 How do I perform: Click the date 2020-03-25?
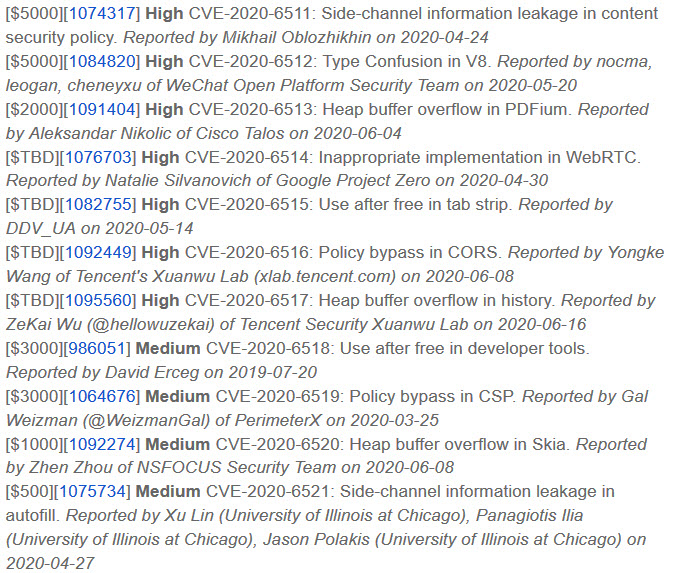coord(394,420)
